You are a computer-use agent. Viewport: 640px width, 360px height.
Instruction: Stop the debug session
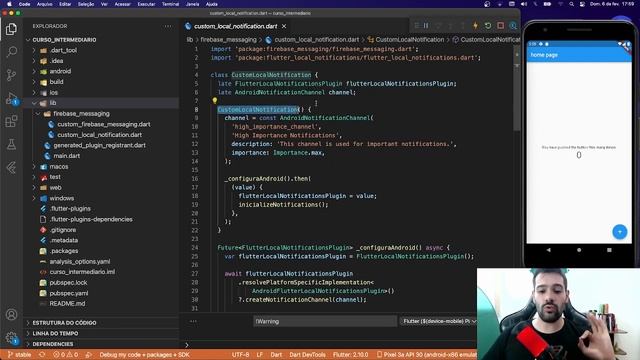500,26
